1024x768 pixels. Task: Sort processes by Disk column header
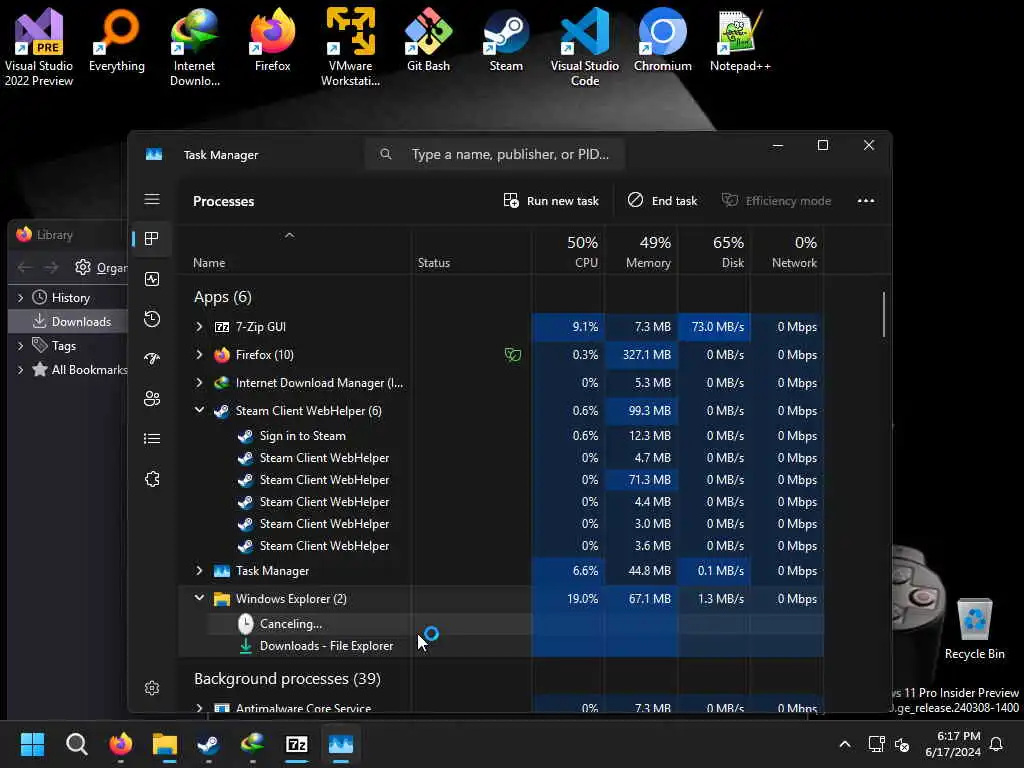[714, 252]
